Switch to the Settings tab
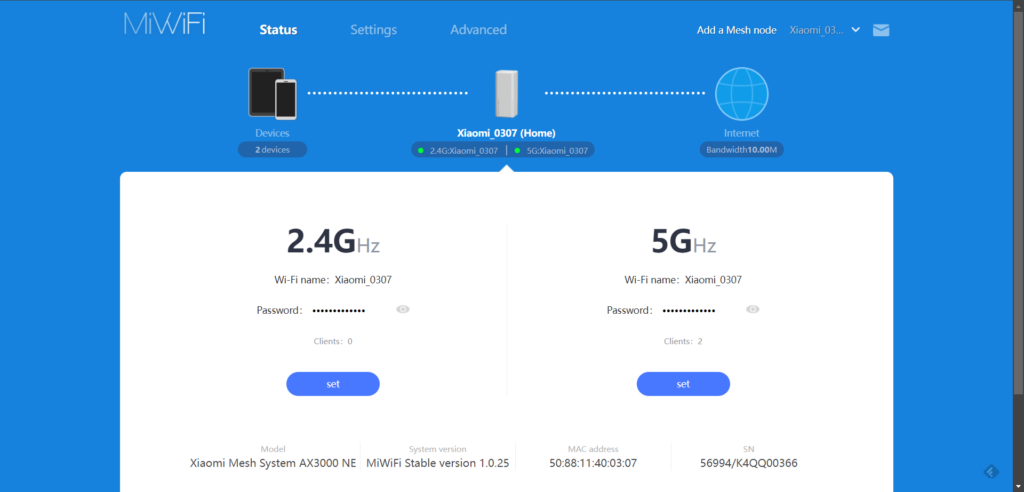The image size is (1024, 492). tap(373, 30)
